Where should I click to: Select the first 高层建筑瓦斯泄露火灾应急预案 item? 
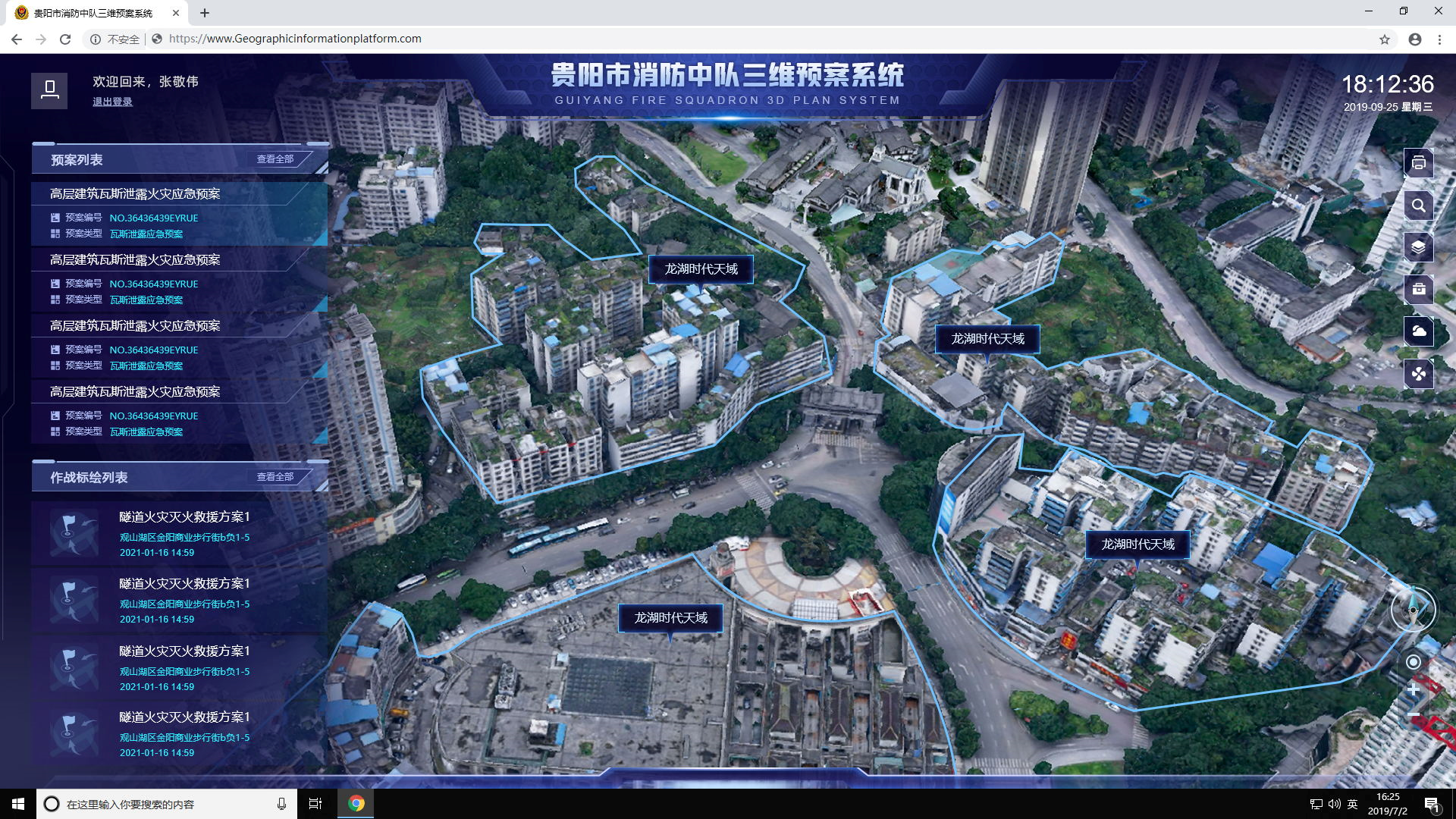click(x=135, y=194)
